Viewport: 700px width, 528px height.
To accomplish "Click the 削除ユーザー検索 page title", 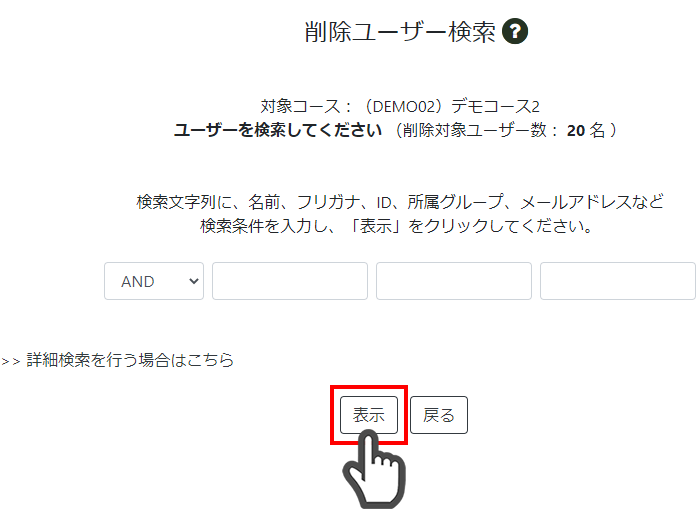I will click(x=400, y=32).
